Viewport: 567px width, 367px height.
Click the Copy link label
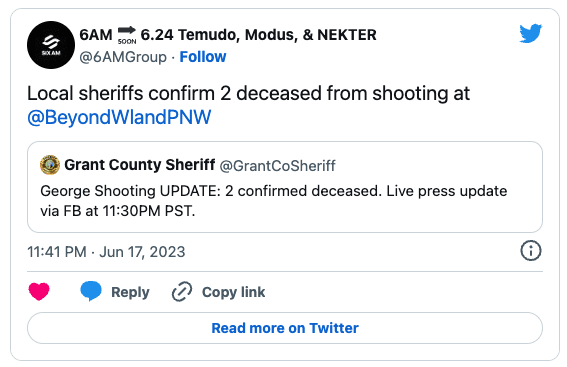[x=233, y=292]
